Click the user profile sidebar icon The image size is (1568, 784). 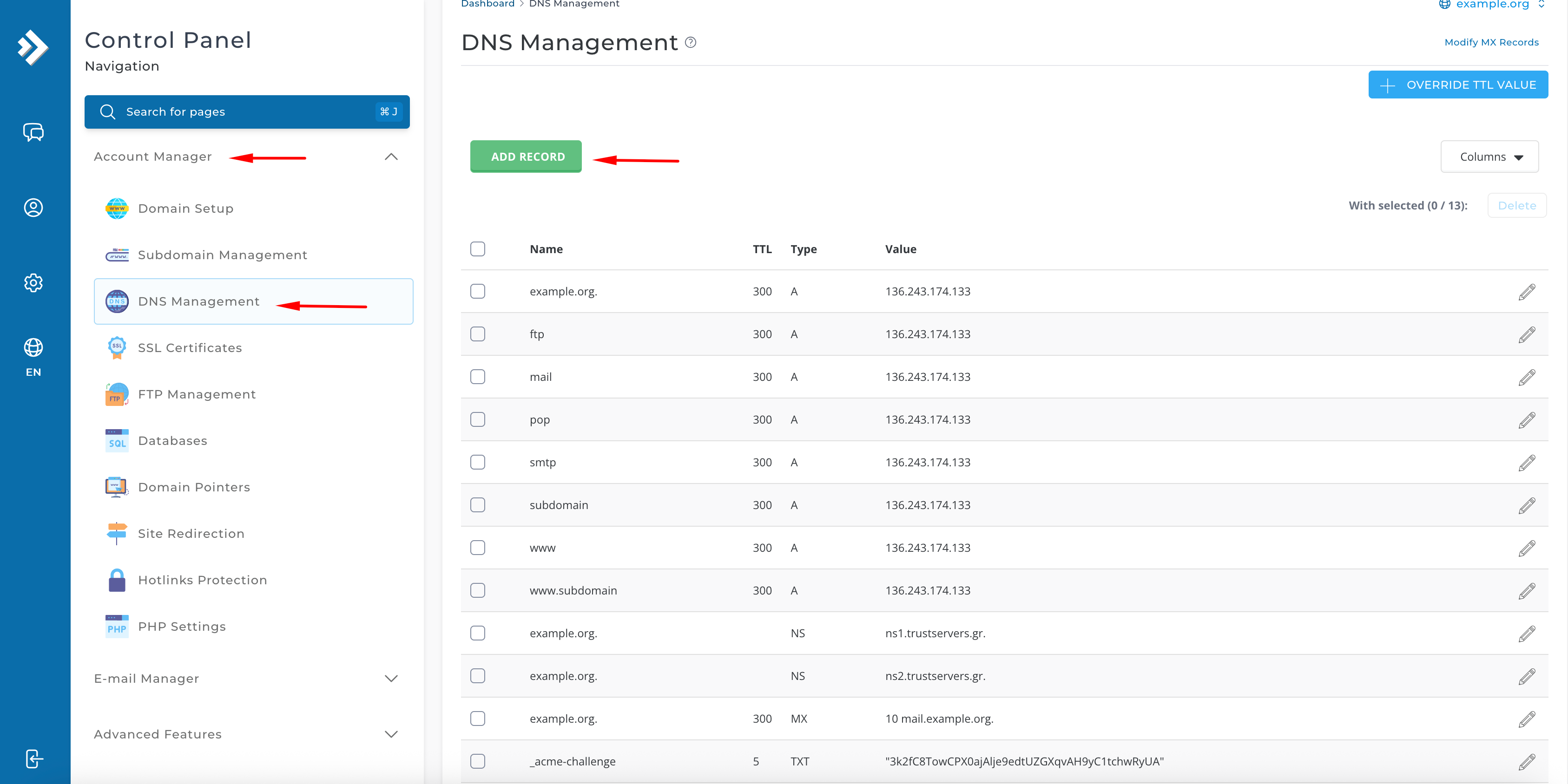pyautogui.click(x=33, y=208)
